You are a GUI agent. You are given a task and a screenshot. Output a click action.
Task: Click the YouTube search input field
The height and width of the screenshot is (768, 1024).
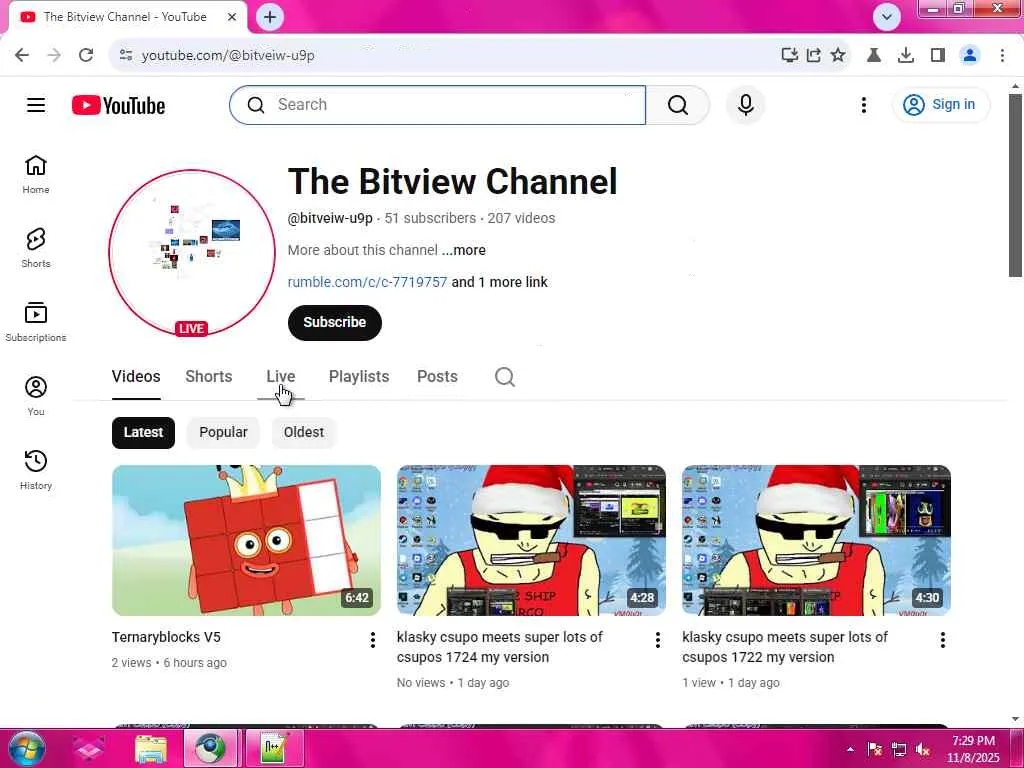tap(438, 104)
